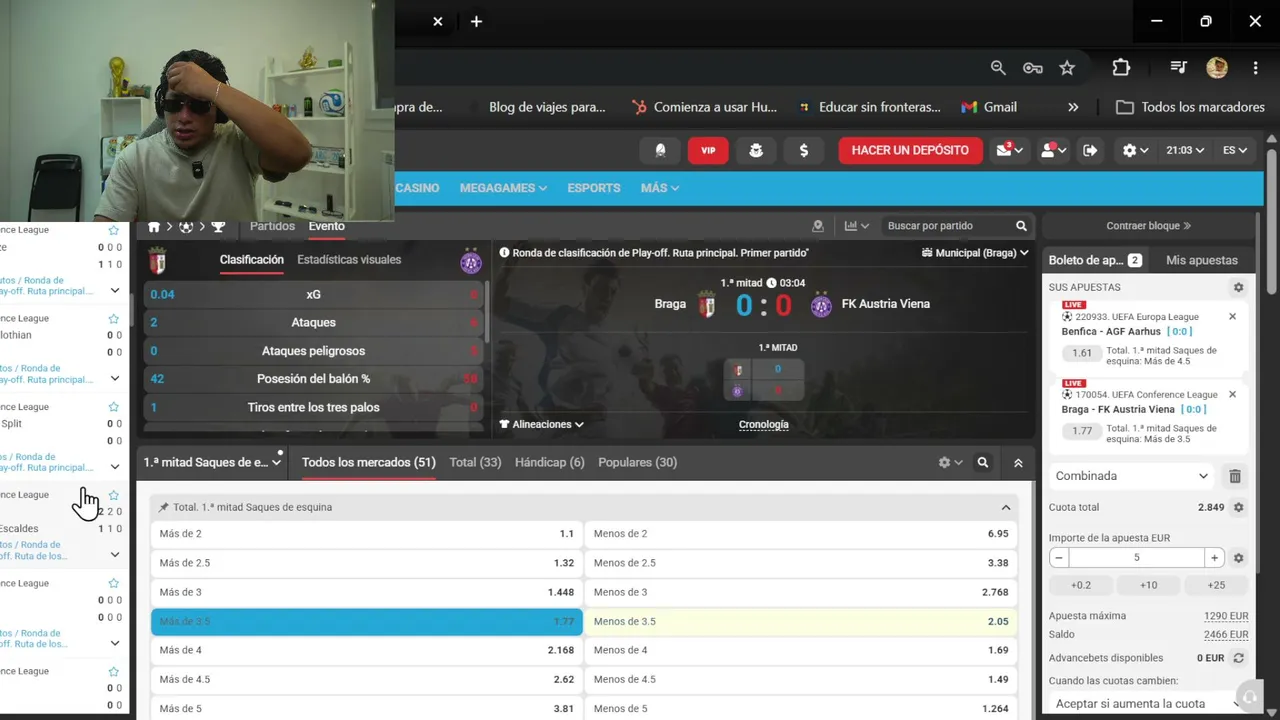Click the pin icon on corners market
The width and height of the screenshot is (1280, 720).
(164, 507)
